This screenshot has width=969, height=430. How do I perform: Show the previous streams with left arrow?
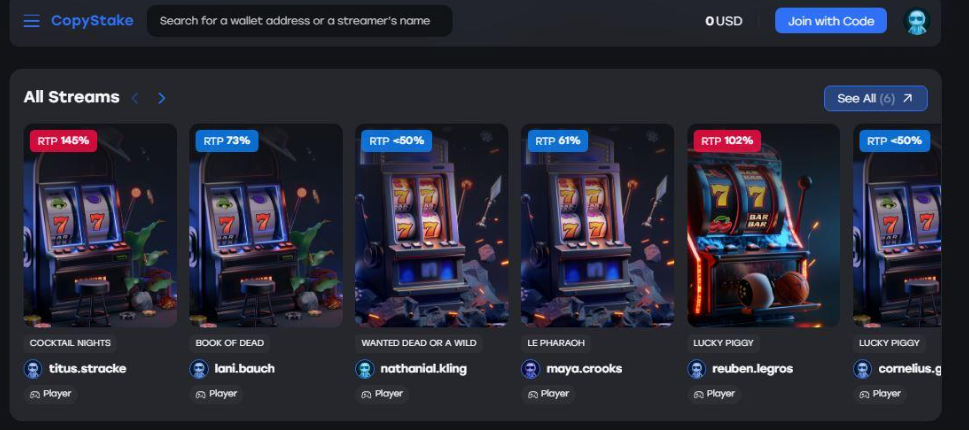click(135, 98)
